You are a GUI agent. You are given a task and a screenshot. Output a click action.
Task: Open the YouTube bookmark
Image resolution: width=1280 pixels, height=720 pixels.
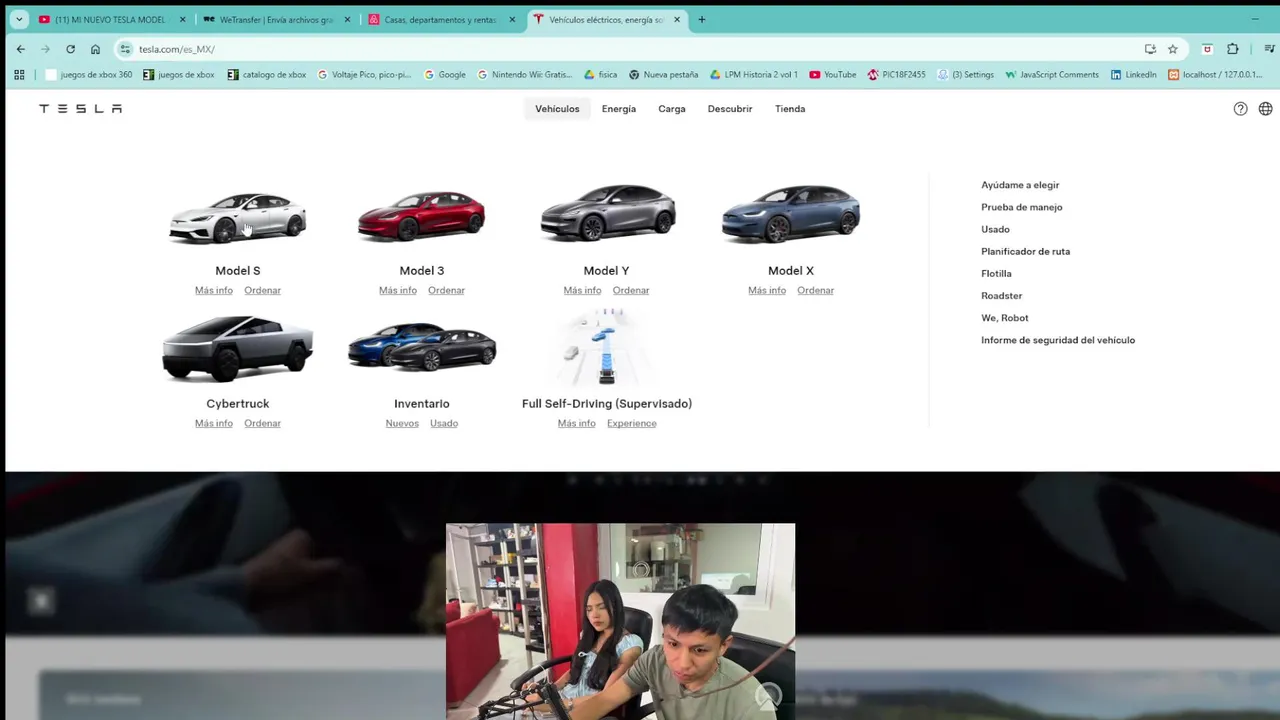tap(833, 74)
